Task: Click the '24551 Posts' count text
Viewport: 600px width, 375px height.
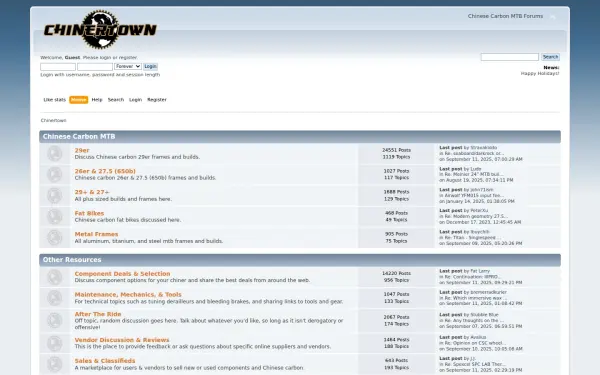Action: coord(396,150)
